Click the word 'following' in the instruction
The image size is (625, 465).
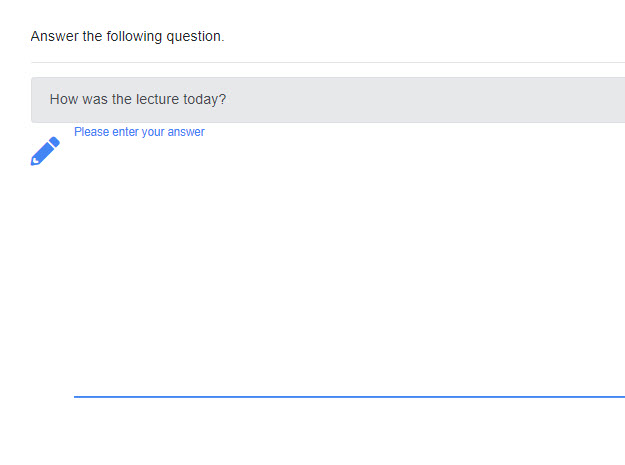point(137,37)
